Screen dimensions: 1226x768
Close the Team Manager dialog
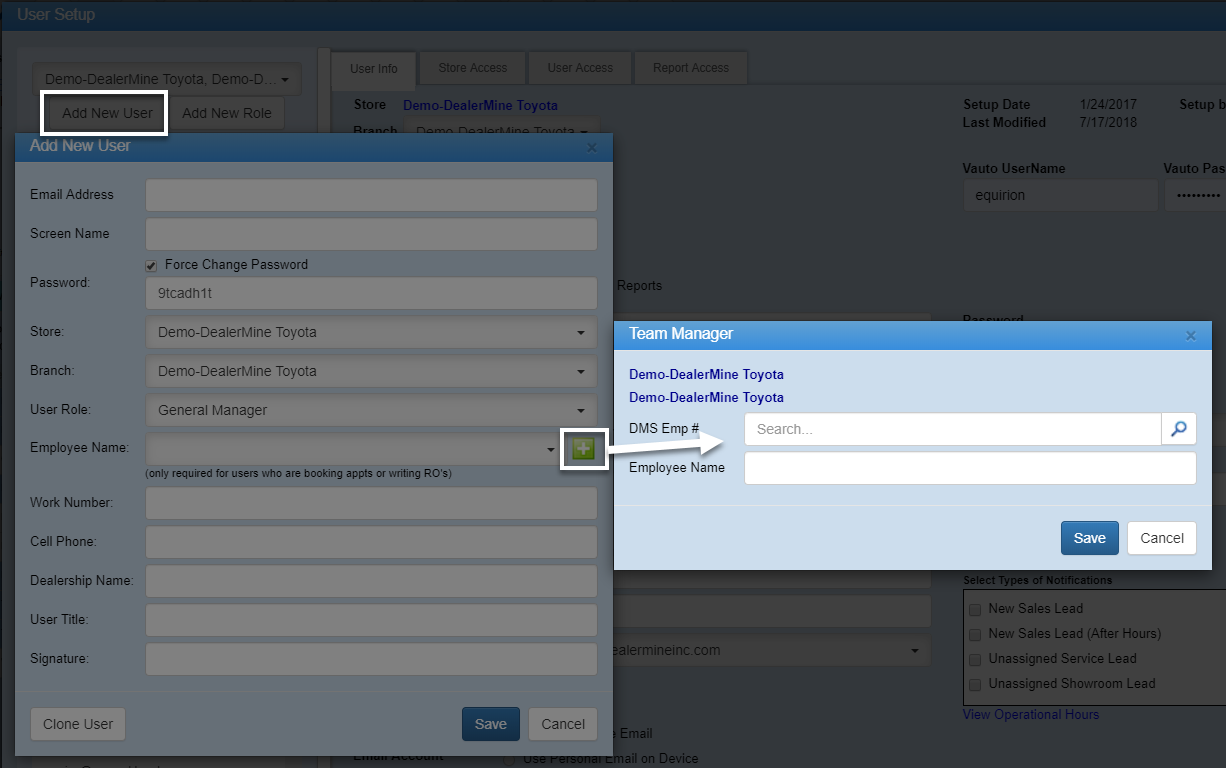tap(1190, 336)
